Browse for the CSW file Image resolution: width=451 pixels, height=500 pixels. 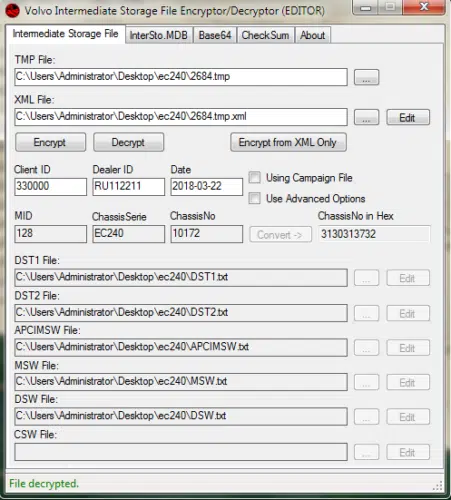[366, 452]
